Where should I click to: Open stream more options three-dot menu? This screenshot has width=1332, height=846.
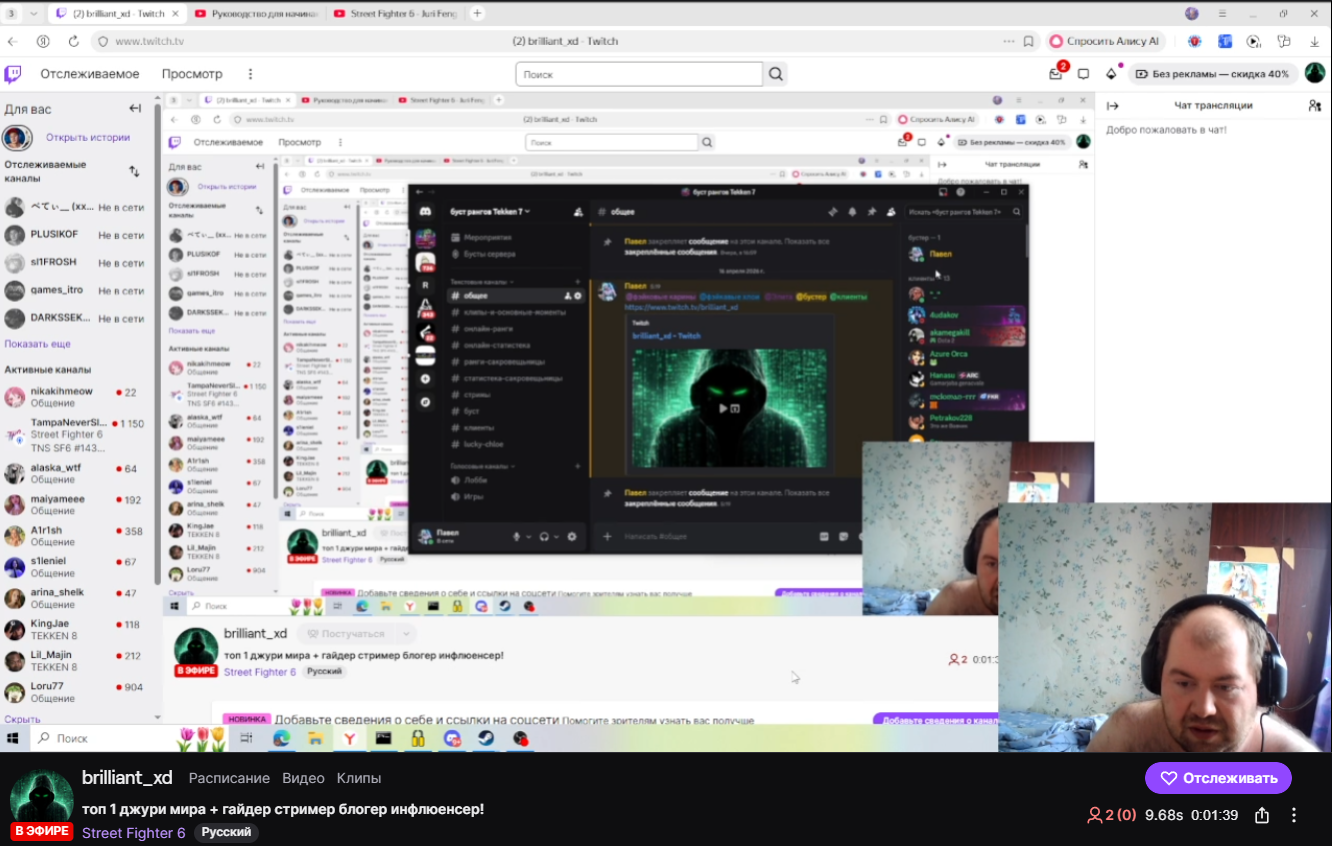[x=1294, y=815]
